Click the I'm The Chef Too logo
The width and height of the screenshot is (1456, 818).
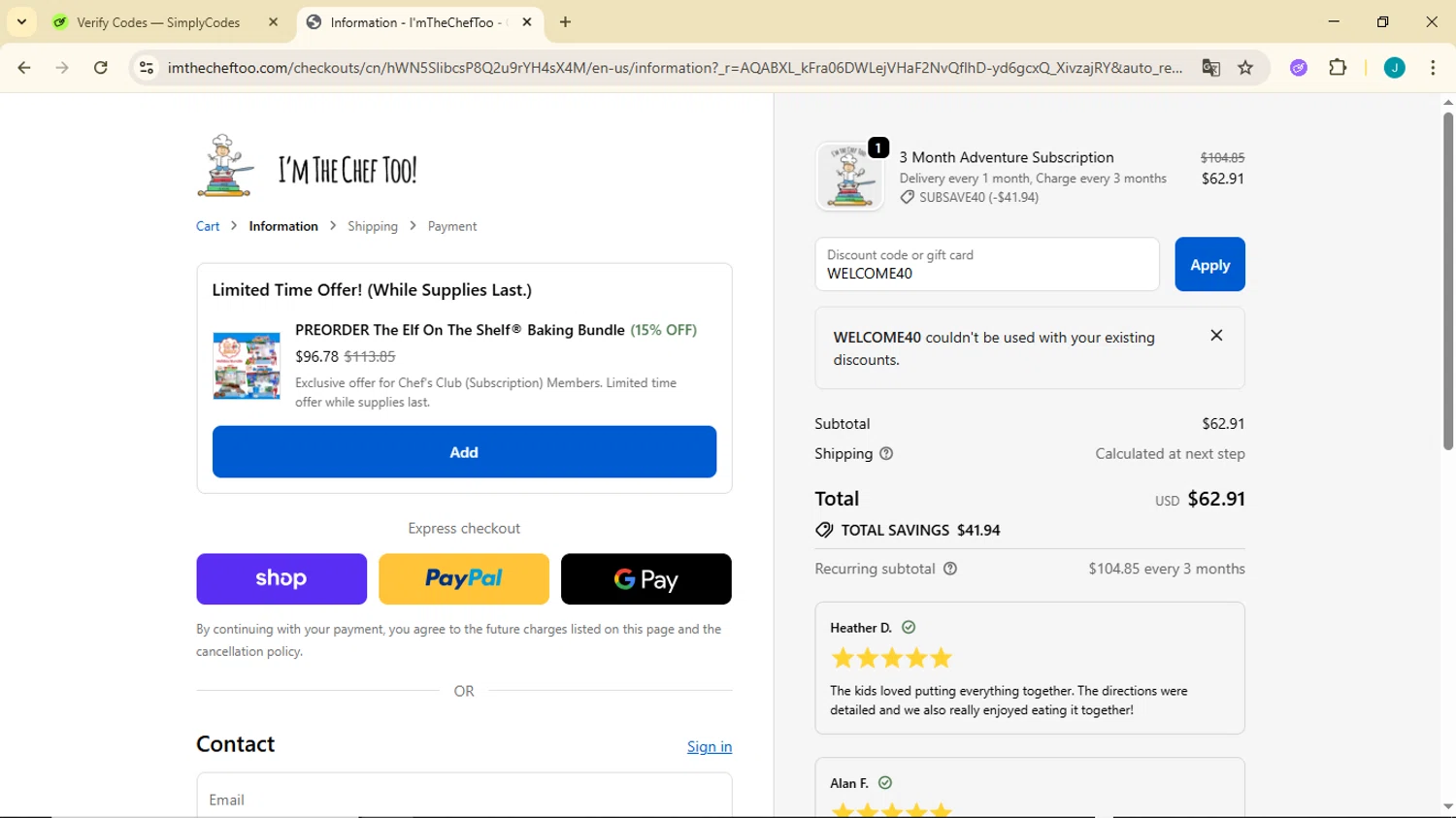(x=307, y=166)
